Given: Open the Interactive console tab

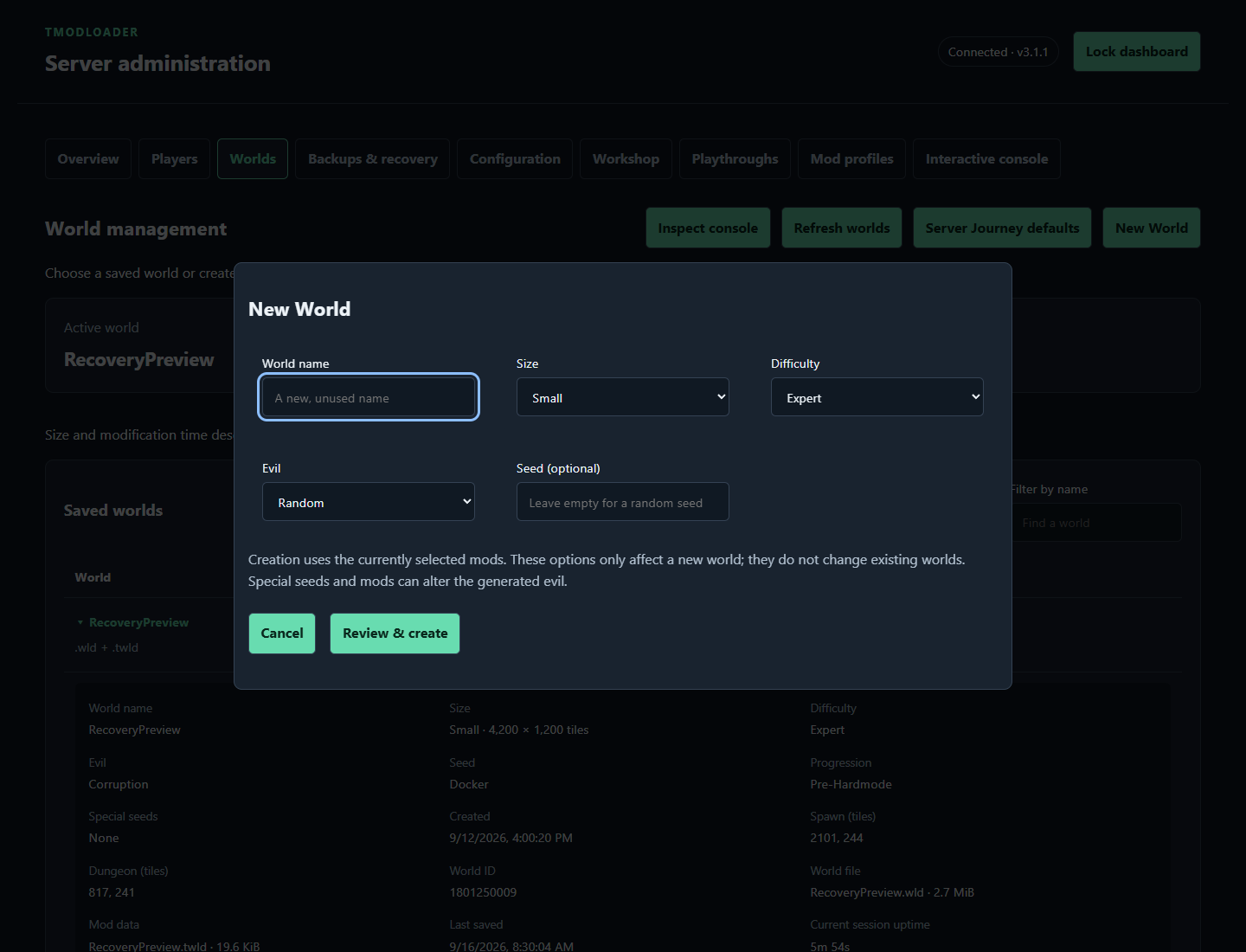Looking at the screenshot, I should (x=986, y=158).
